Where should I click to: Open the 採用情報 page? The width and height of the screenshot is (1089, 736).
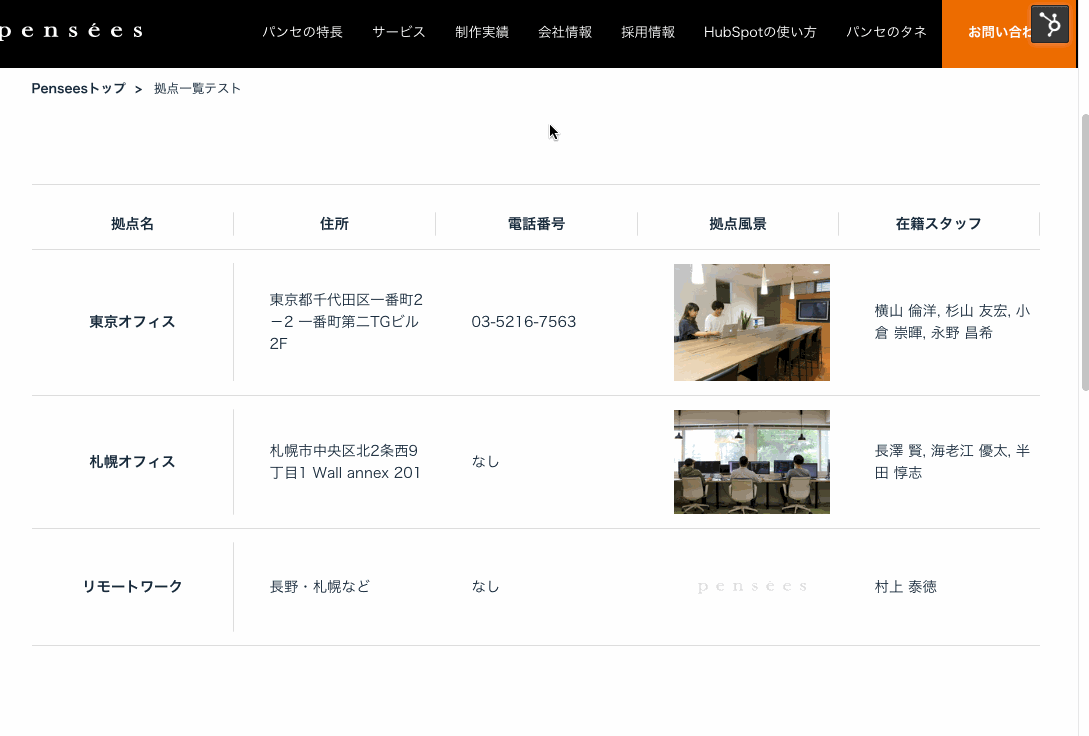[x=648, y=32]
